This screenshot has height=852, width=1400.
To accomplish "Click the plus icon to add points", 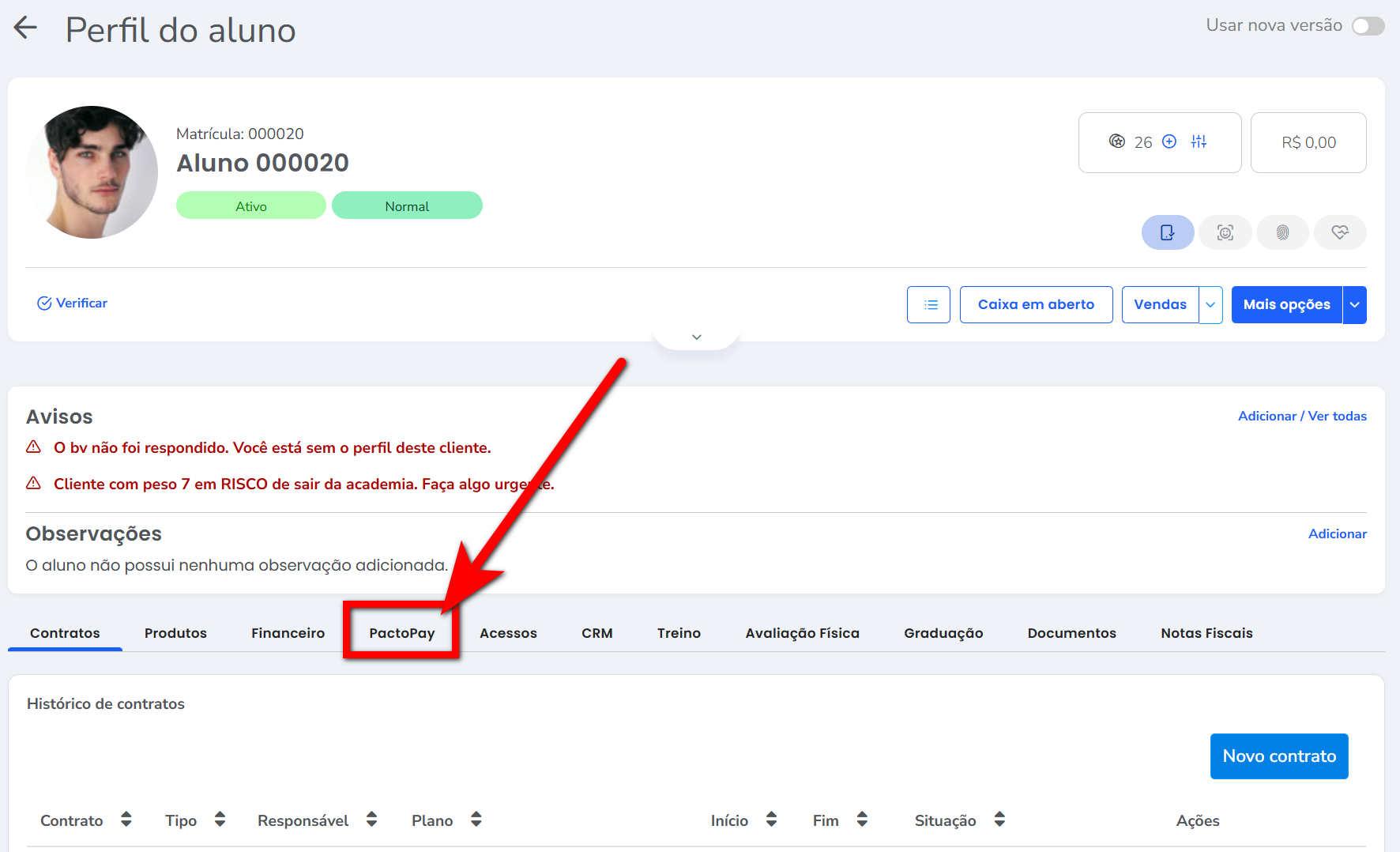I will 1169,141.
